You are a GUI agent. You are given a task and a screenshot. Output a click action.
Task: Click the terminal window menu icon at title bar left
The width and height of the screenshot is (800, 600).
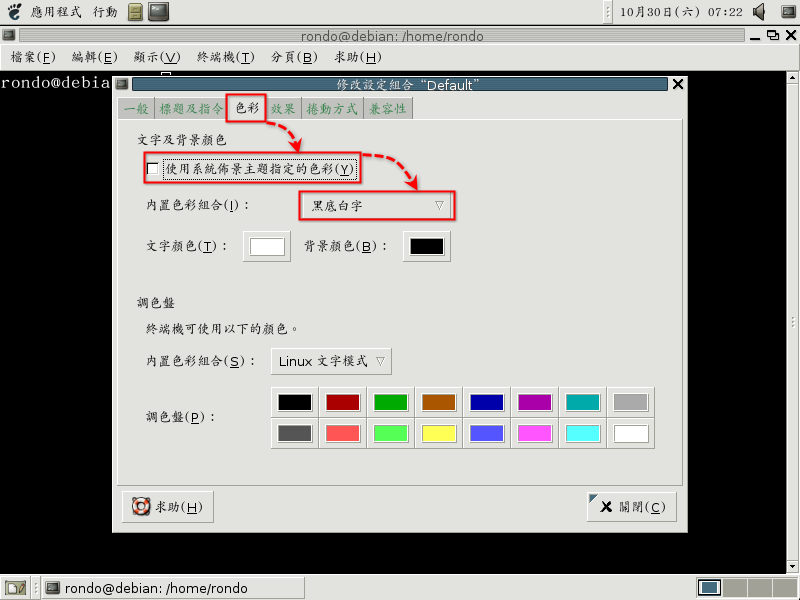click(8, 36)
